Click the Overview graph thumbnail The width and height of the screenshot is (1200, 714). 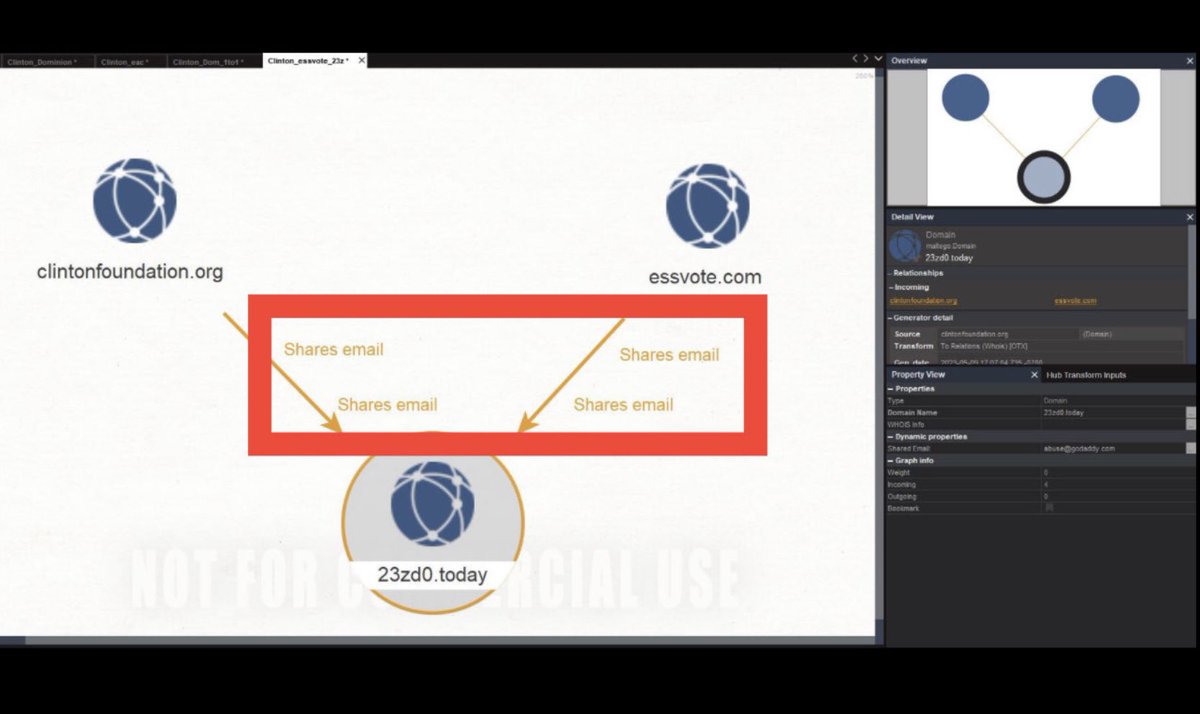[1043, 137]
